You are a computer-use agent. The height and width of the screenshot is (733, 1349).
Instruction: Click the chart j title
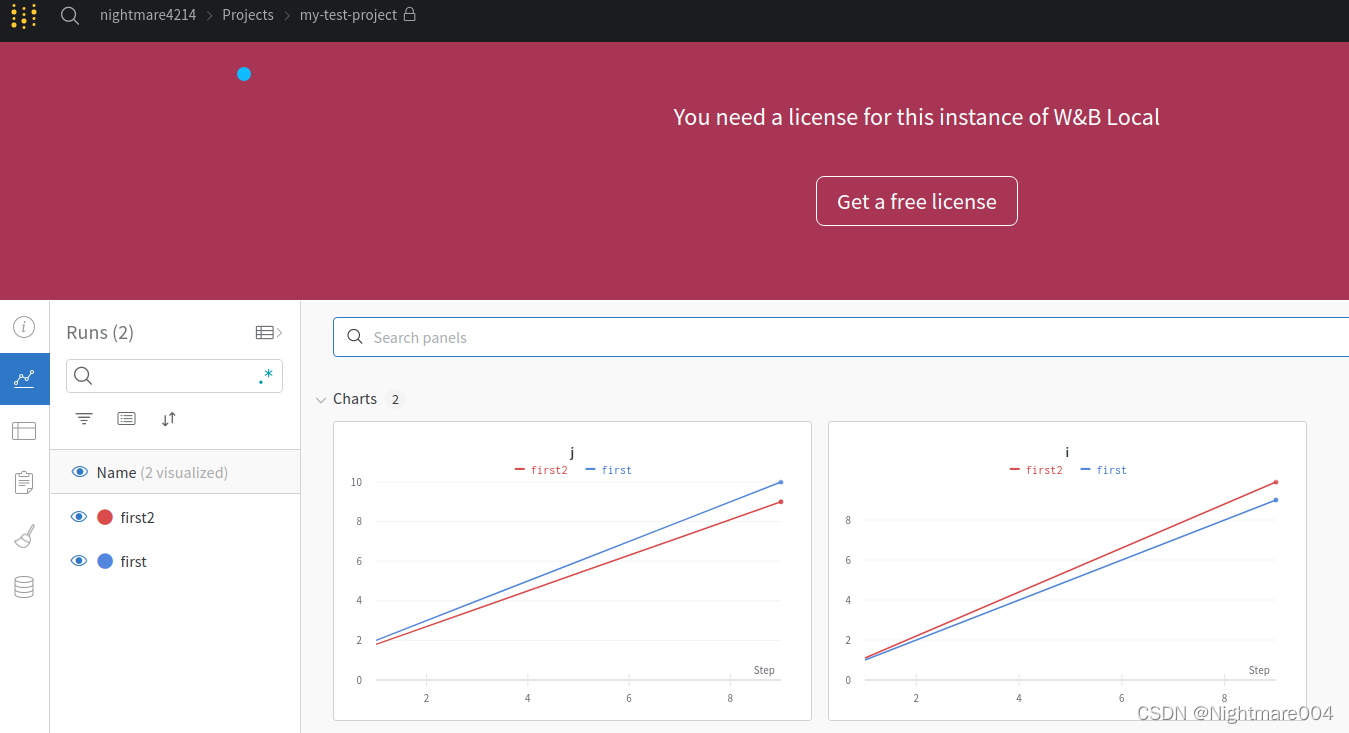tap(572, 453)
